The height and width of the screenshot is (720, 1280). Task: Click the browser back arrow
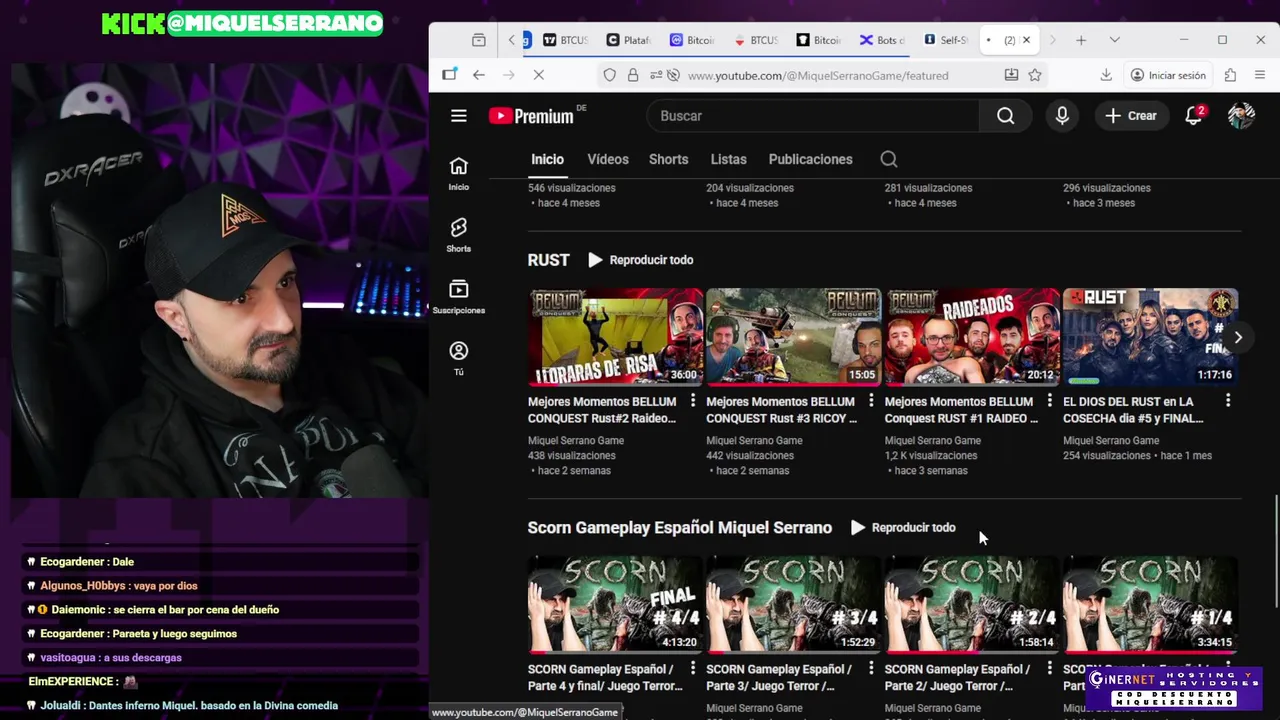coord(479,75)
